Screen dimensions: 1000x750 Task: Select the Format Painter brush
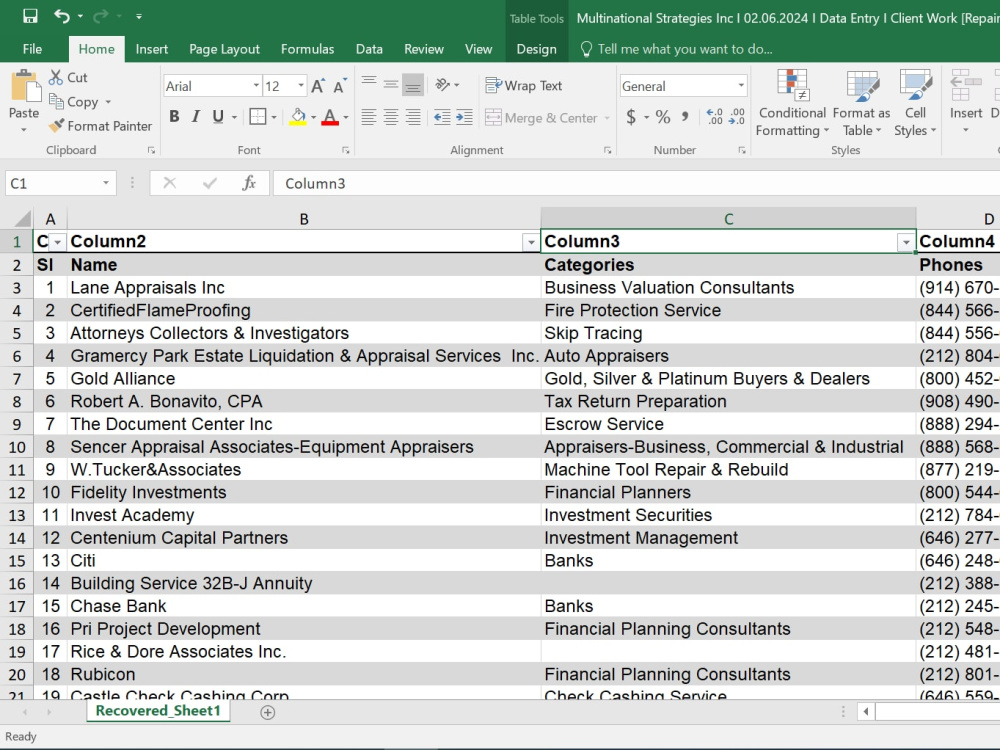click(57, 126)
